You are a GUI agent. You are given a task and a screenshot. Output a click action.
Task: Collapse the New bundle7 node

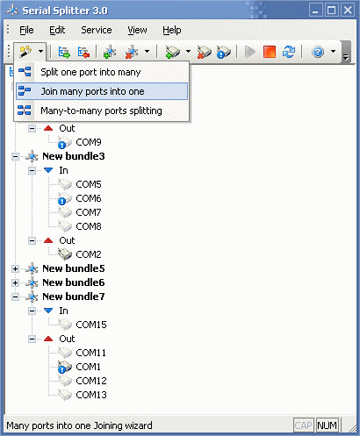[15, 296]
